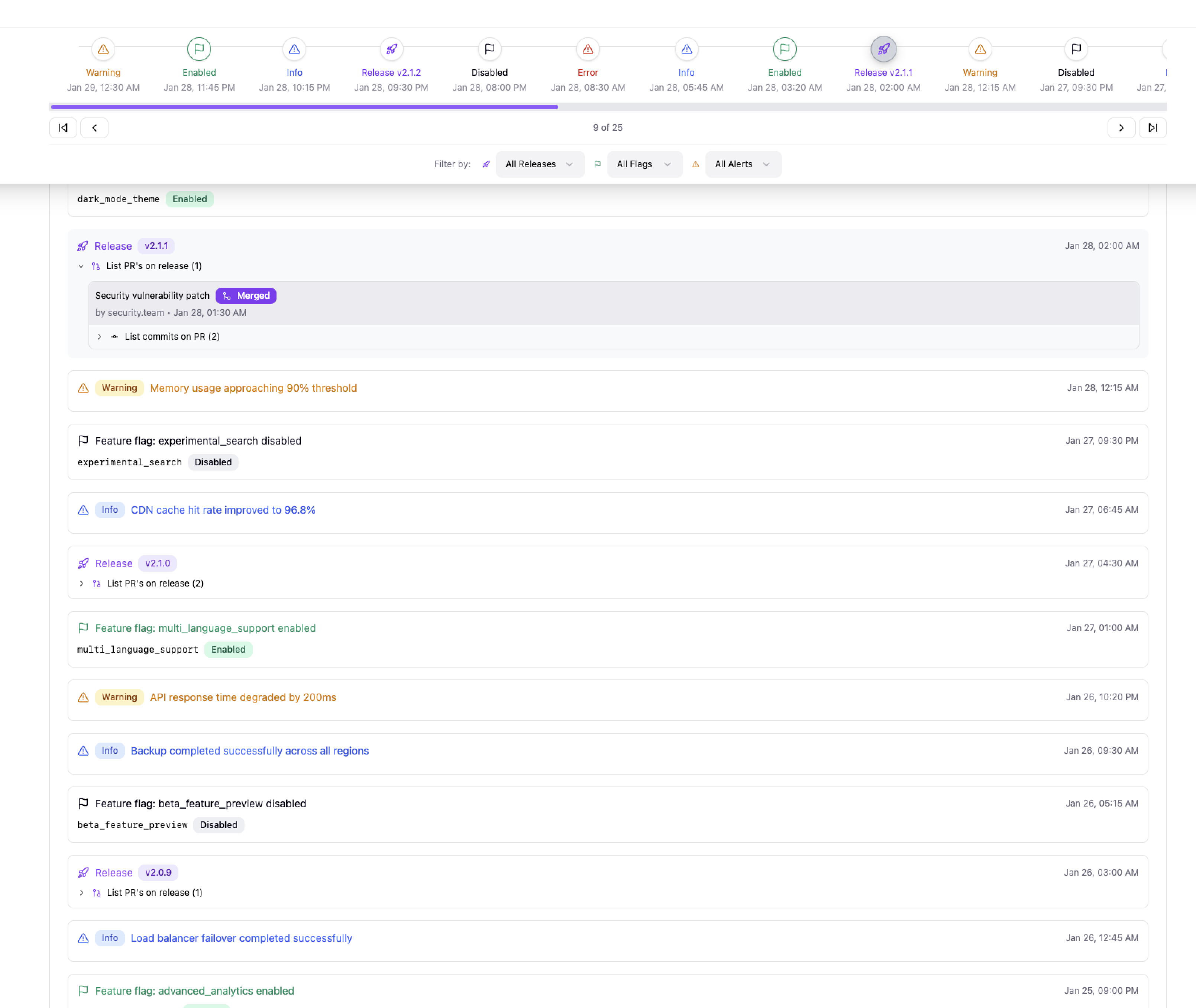This screenshot has width=1196, height=1008.
Task: Expand List commits on PR (2)
Action: (x=100, y=337)
